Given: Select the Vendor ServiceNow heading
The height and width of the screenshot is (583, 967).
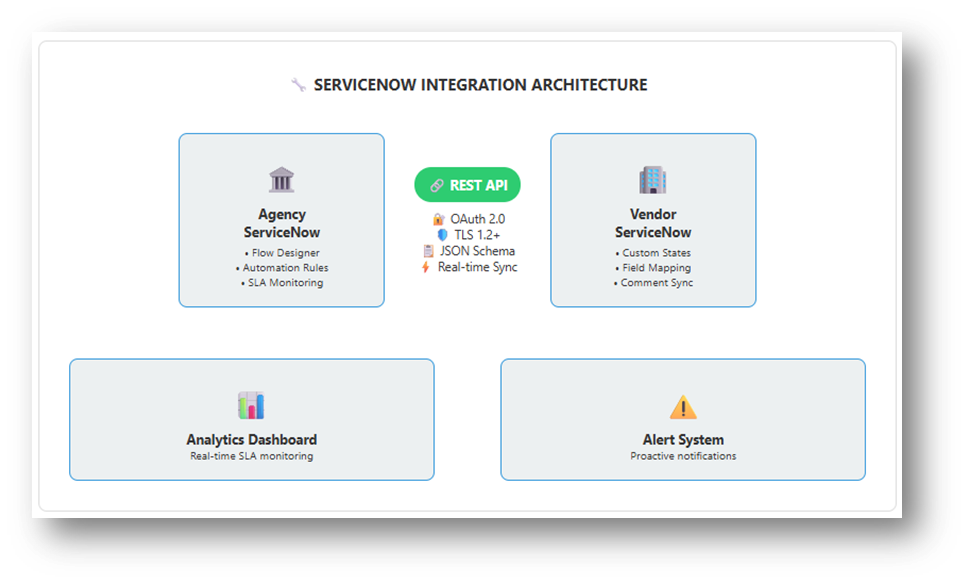Looking at the screenshot, I should tap(653, 223).
